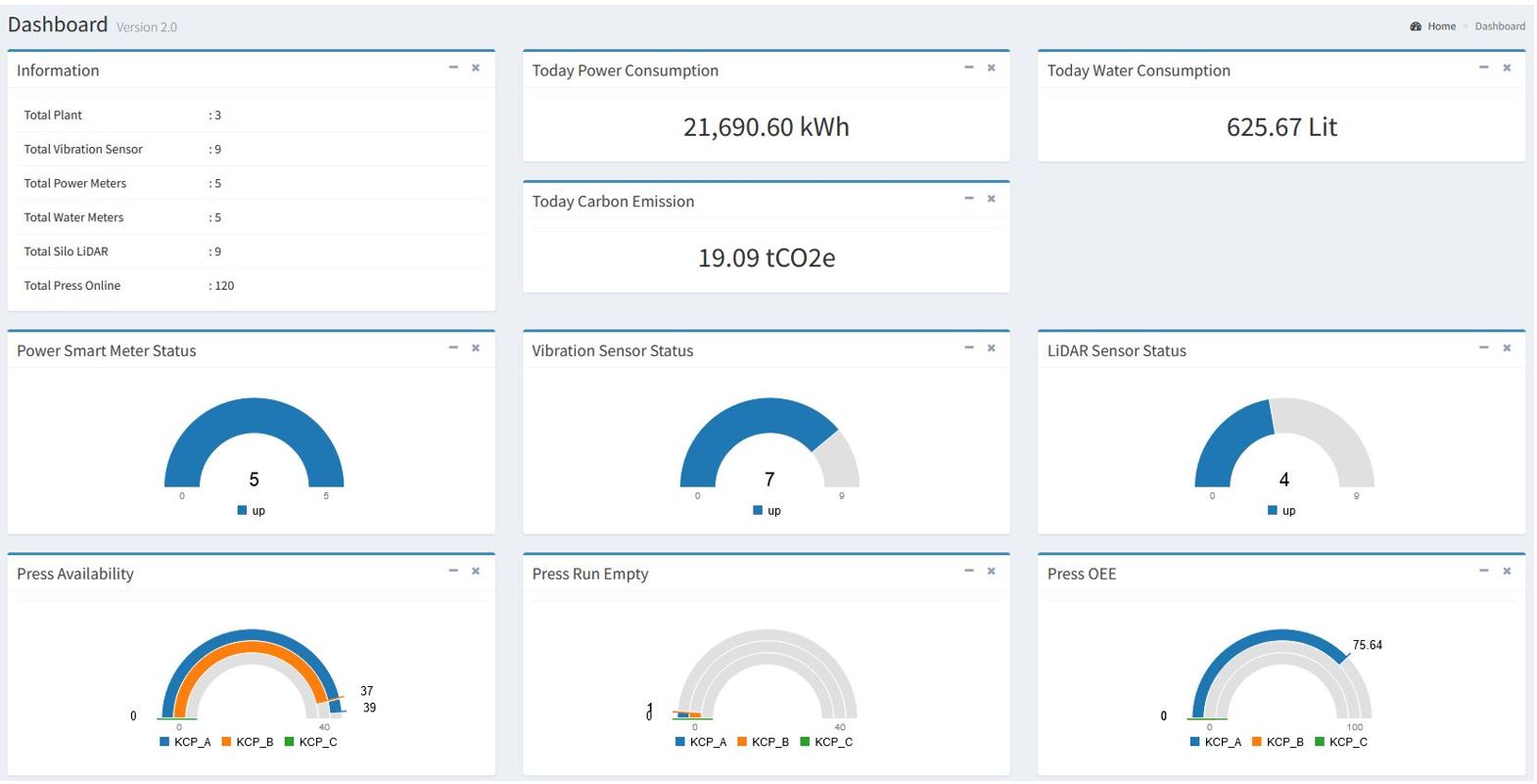Close the Press Run Empty panel
1537x784 pixels.
pyautogui.click(x=991, y=571)
